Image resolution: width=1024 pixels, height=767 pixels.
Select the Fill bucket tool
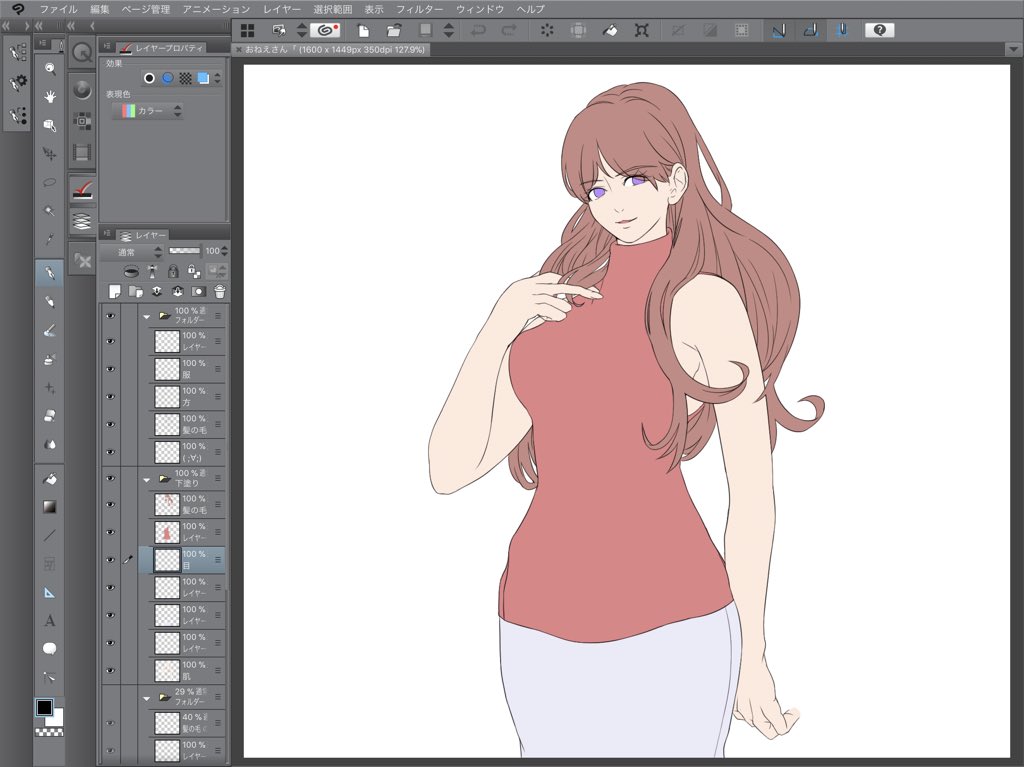[x=50, y=478]
